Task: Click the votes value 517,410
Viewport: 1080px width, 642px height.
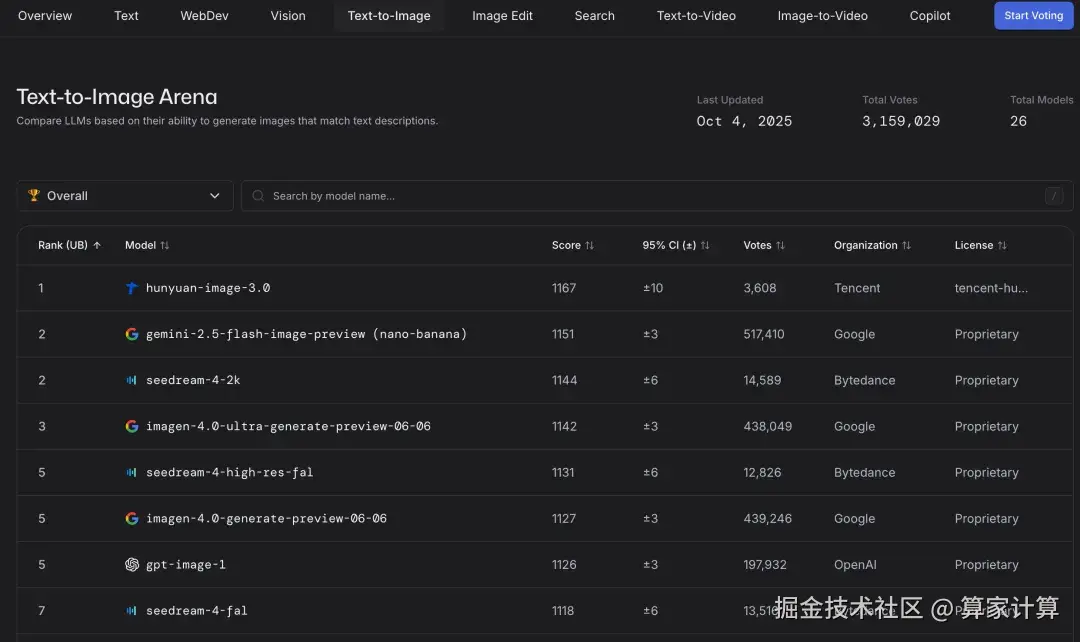Action: [764, 334]
